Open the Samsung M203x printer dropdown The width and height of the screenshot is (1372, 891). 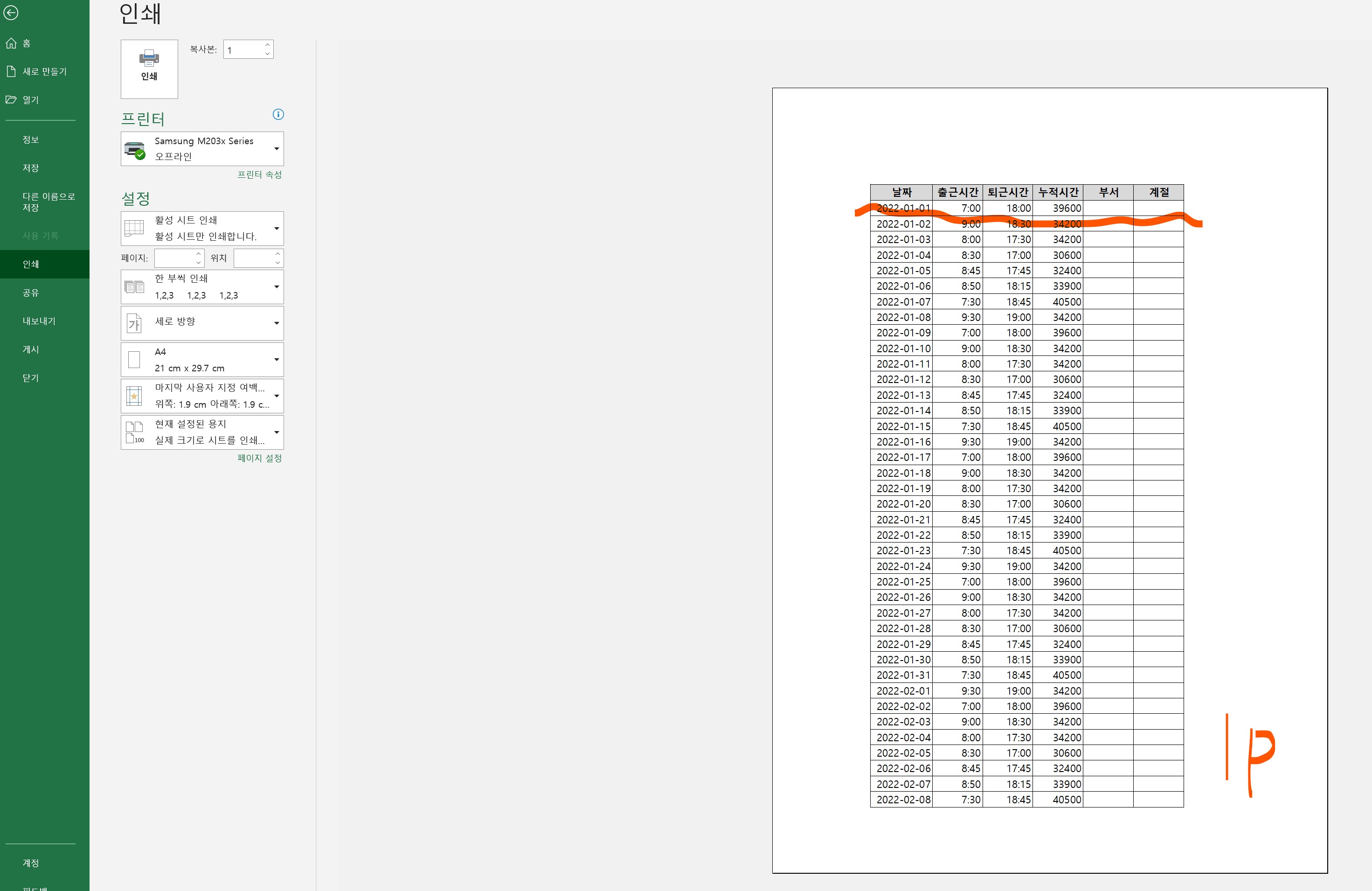[277, 149]
